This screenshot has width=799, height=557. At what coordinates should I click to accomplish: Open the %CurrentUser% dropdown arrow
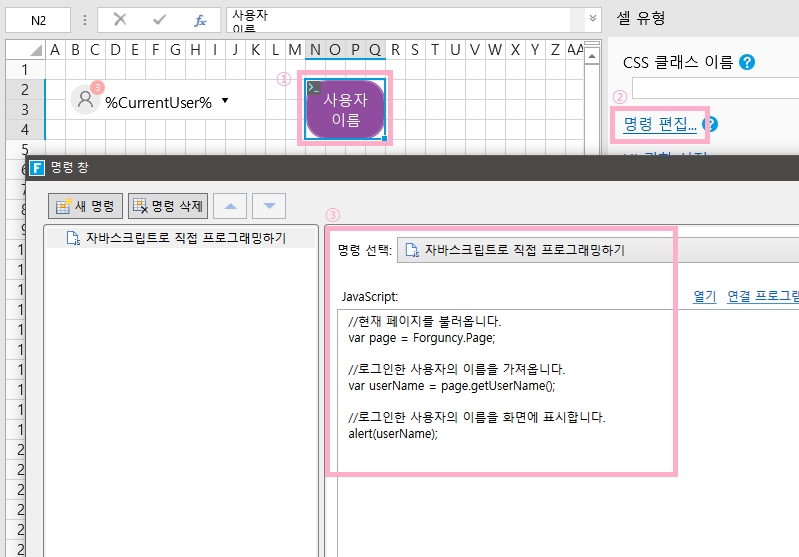tap(225, 101)
